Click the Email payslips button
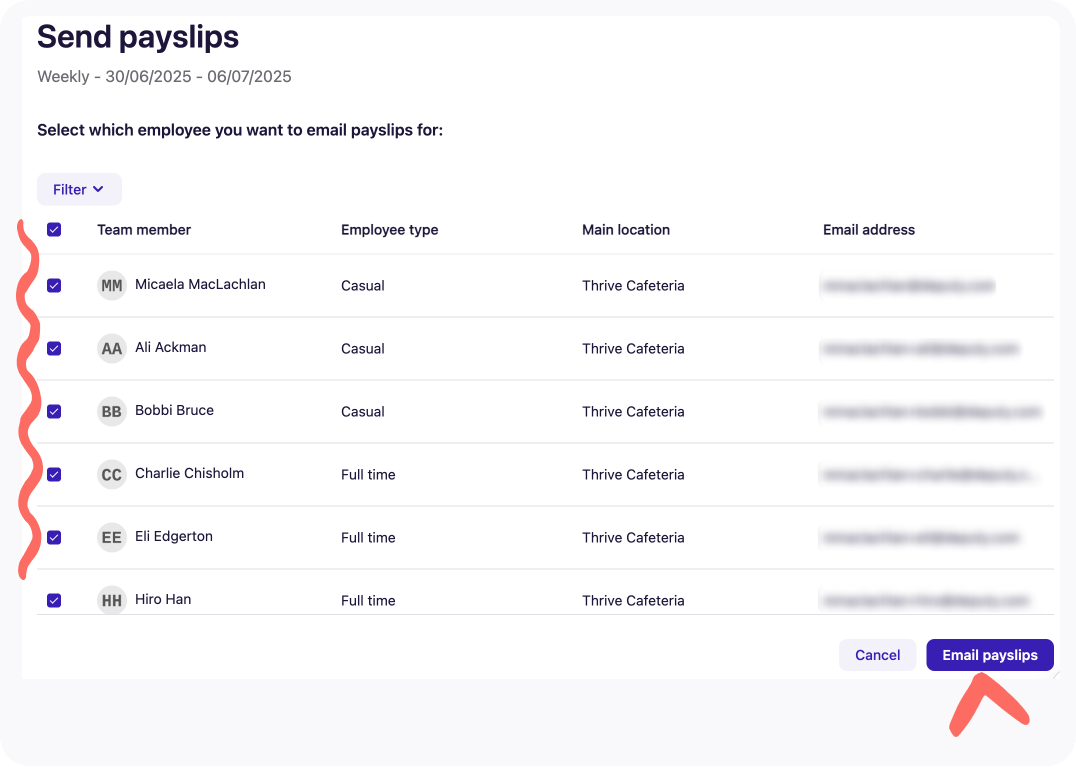1076x767 pixels. coord(990,655)
